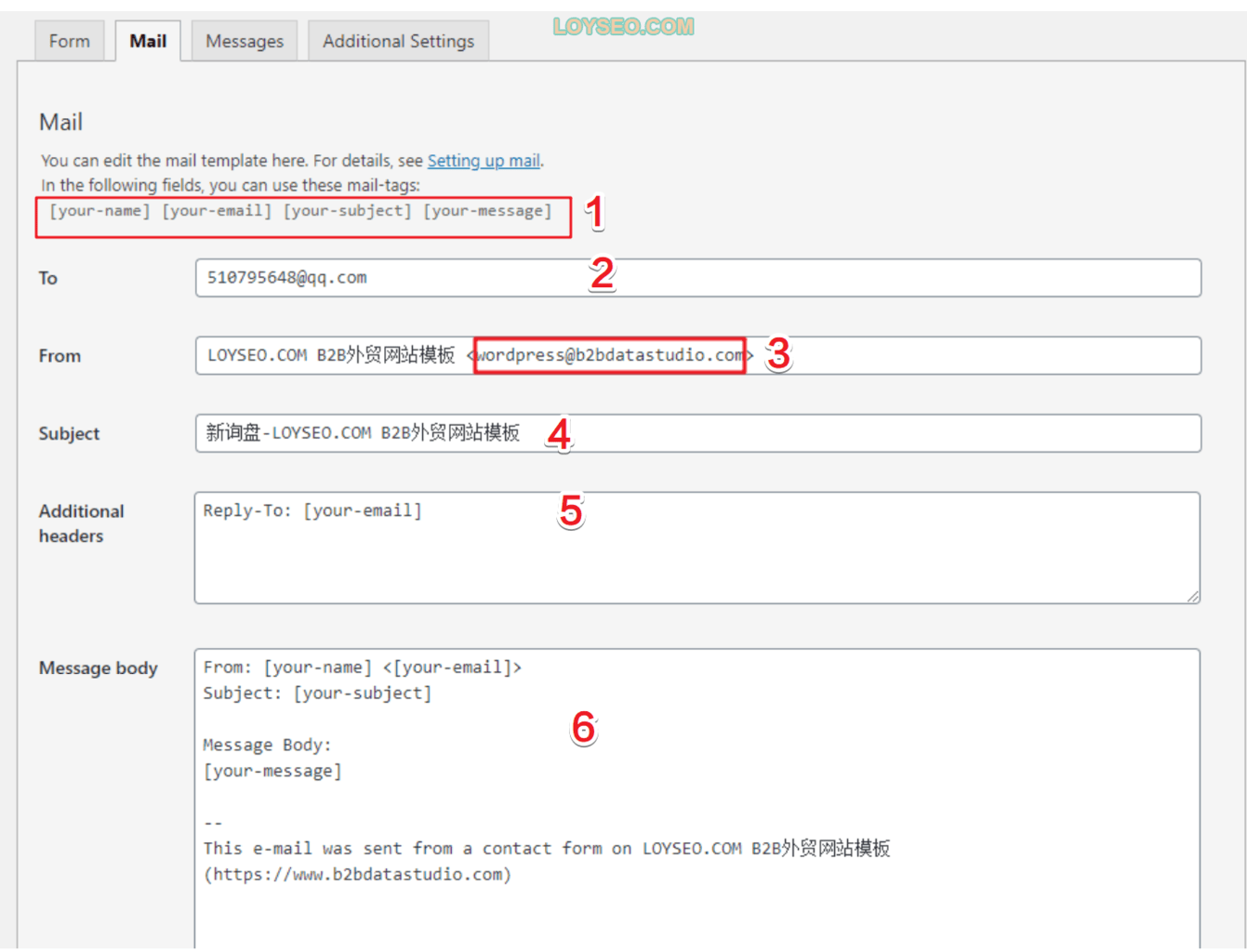The width and height of the screenshot is (1247, 952).
Task: Click the Subject input field
Action: point(697,433)
